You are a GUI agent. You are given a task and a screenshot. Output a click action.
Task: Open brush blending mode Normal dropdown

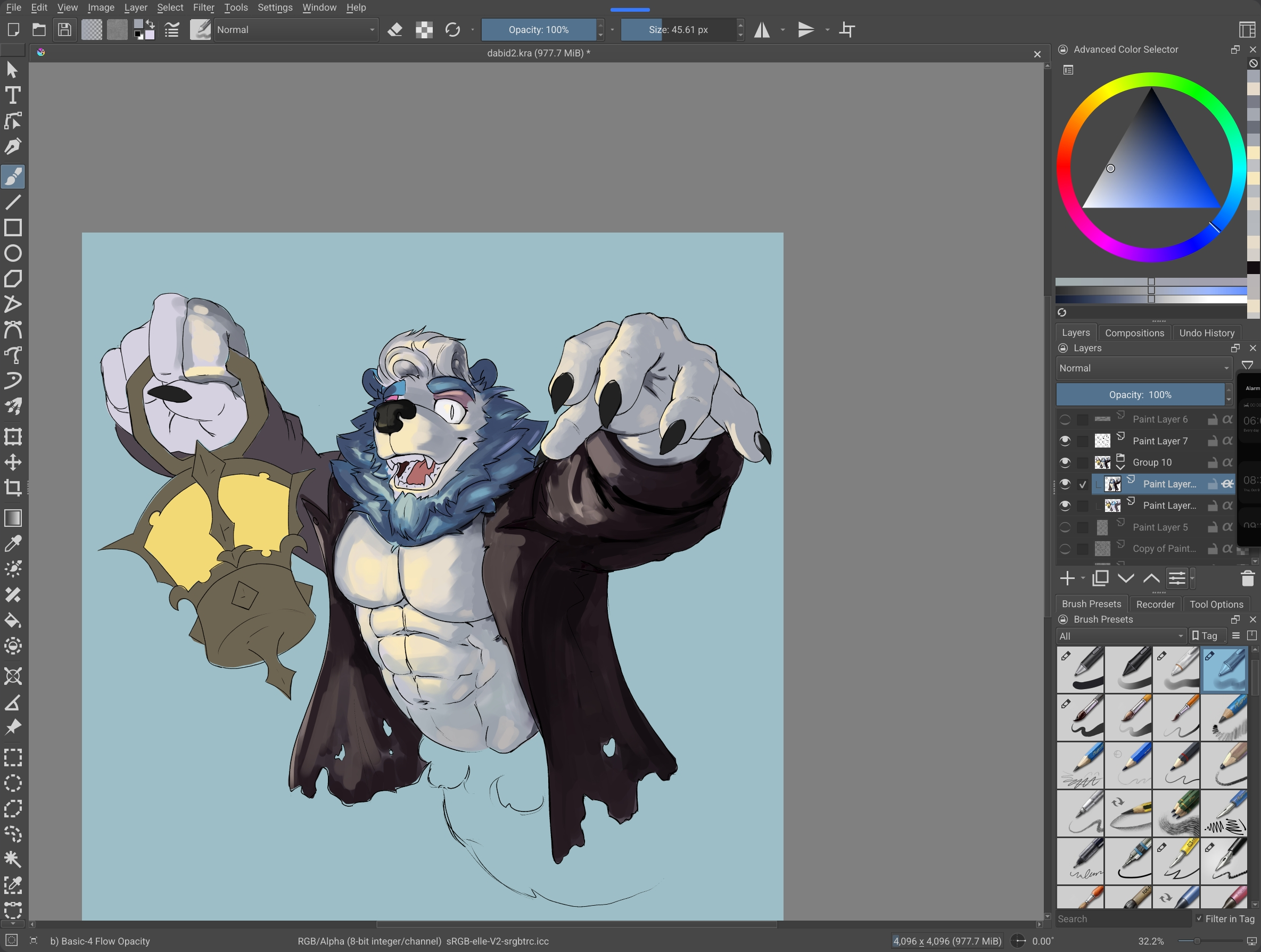click(x=295, y=30)
